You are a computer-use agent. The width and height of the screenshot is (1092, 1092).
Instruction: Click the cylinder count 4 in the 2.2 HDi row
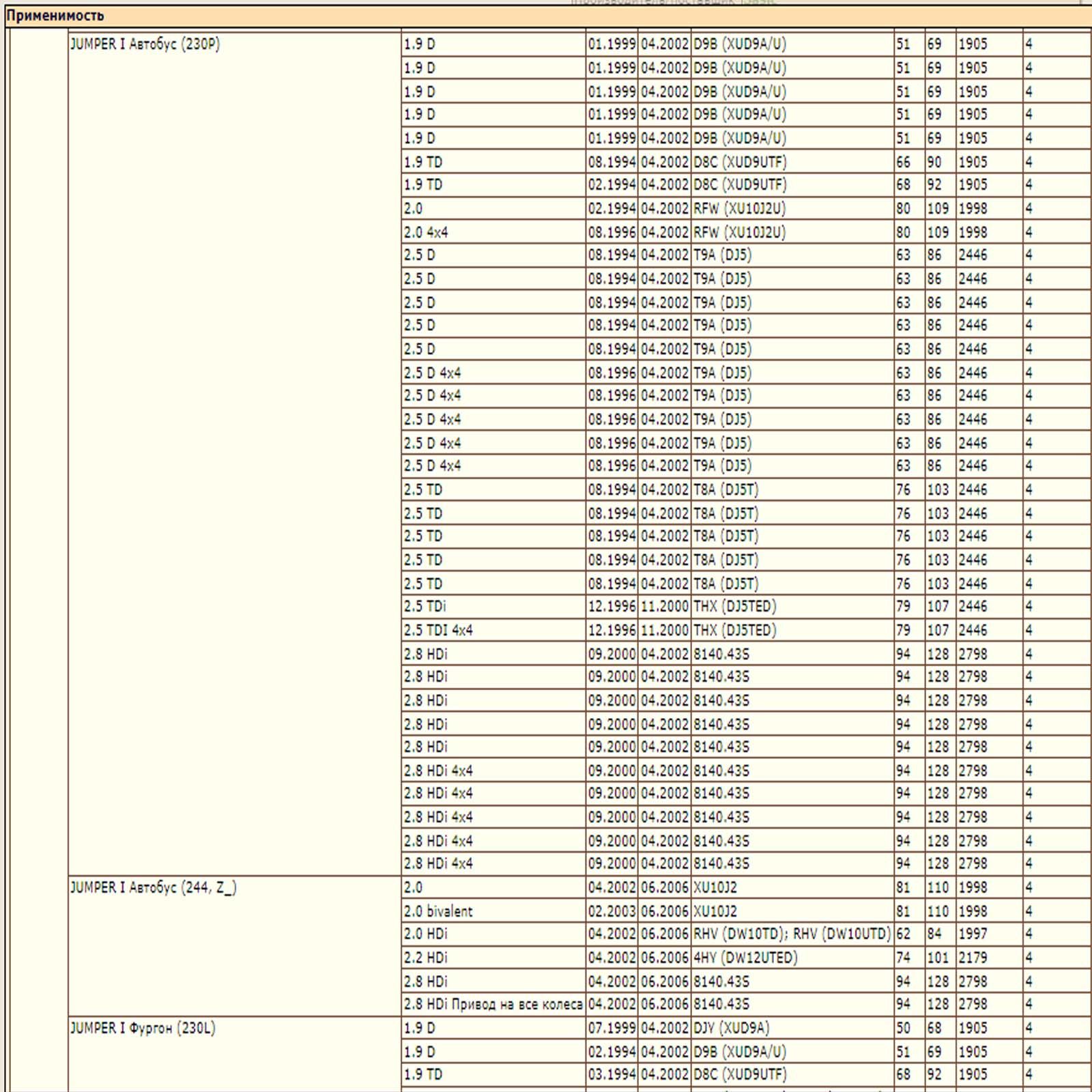pos(1057,958)
